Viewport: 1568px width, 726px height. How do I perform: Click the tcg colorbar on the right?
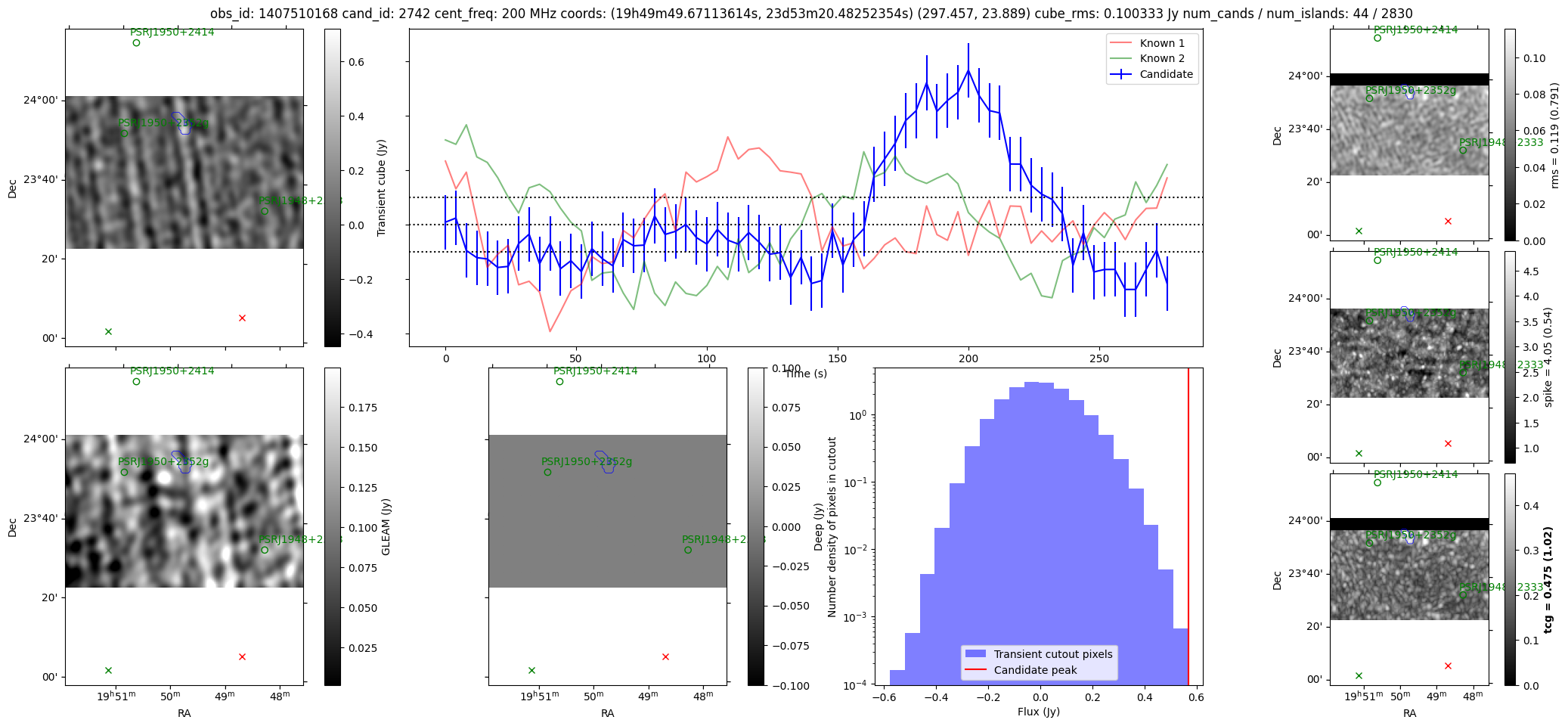click(1510, 579)
